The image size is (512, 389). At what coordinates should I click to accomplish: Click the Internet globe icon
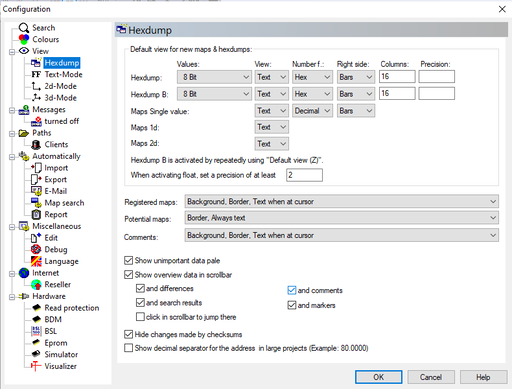24,273
